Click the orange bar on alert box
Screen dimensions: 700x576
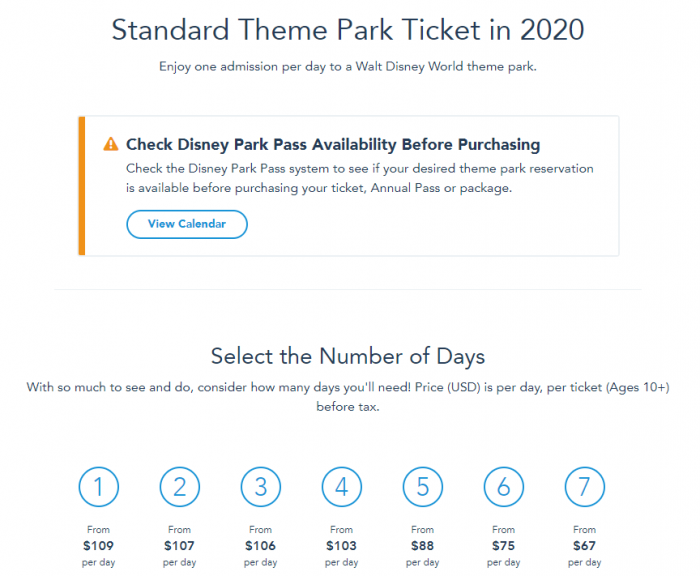[82, 186]
